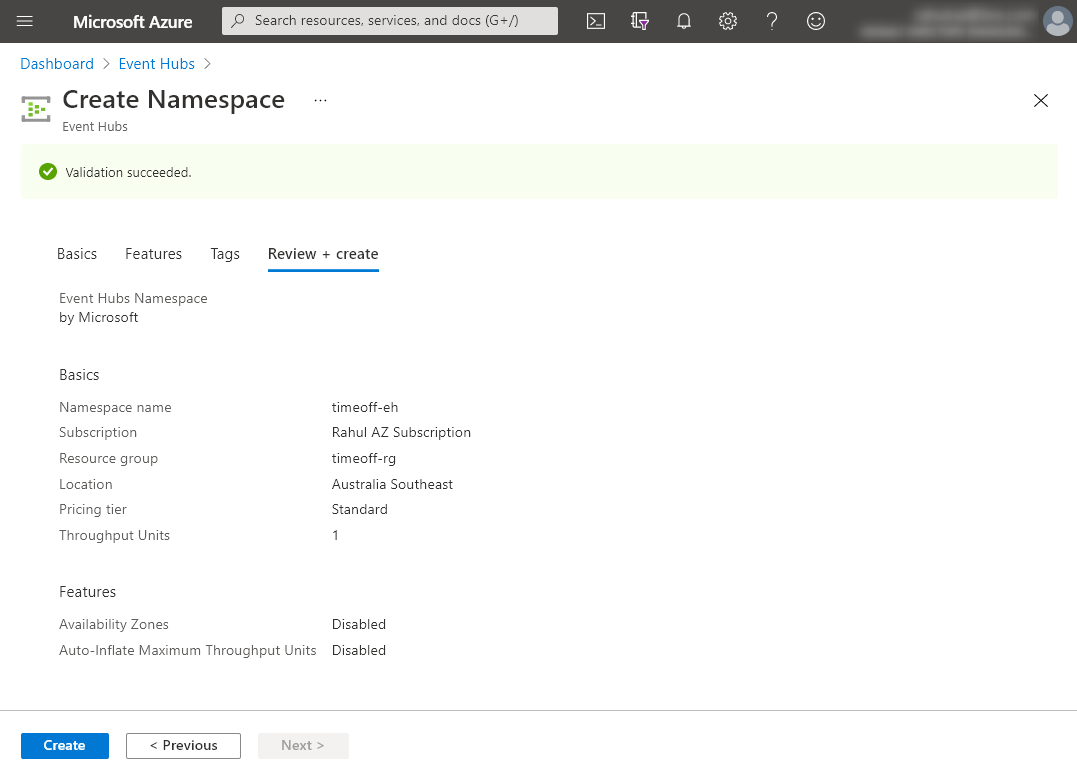Open the feedback smiley icon
Viewport: 1077px width, 774px height.
(x=815, y=21)
